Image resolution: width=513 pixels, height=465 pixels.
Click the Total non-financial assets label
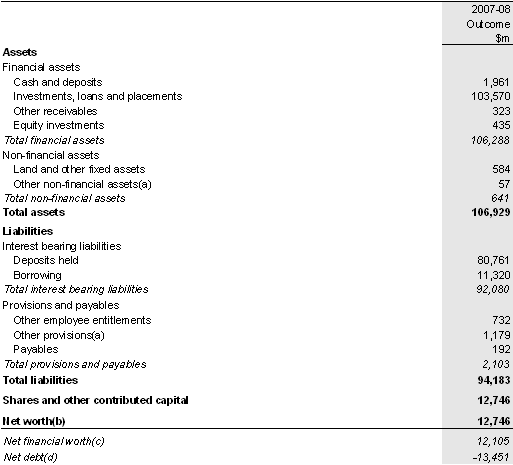65,198
